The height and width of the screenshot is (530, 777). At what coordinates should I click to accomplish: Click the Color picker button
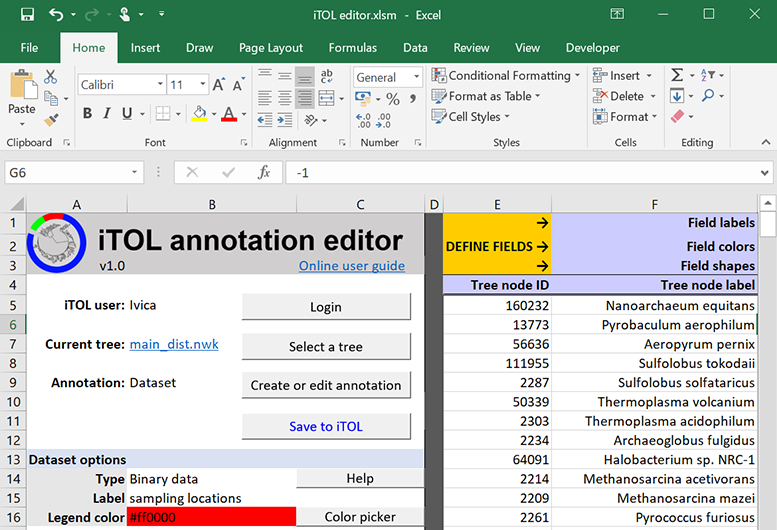[360, 517]
